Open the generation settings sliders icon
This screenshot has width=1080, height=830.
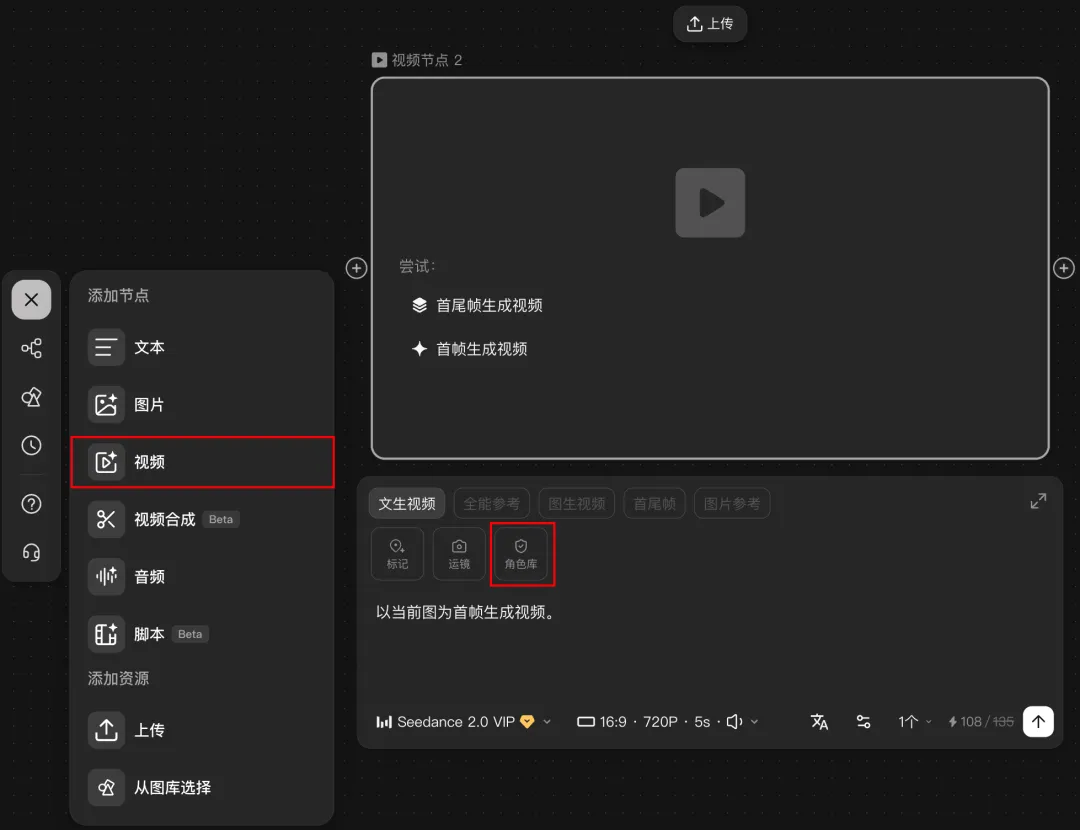tap(863, 721)
